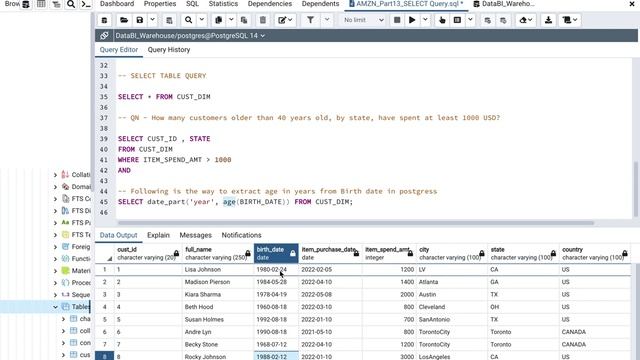
Task: Click the Delete rows trash icon
Action: (263, 20)
